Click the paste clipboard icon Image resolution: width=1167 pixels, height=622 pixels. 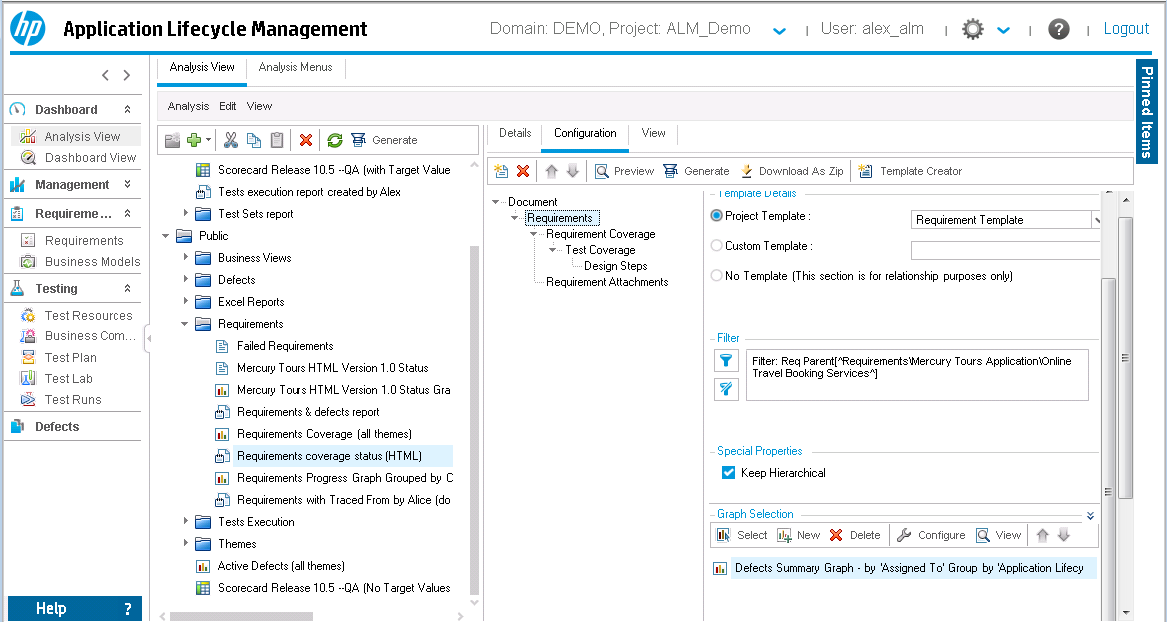pyautogui.click(x=277, y=140)
